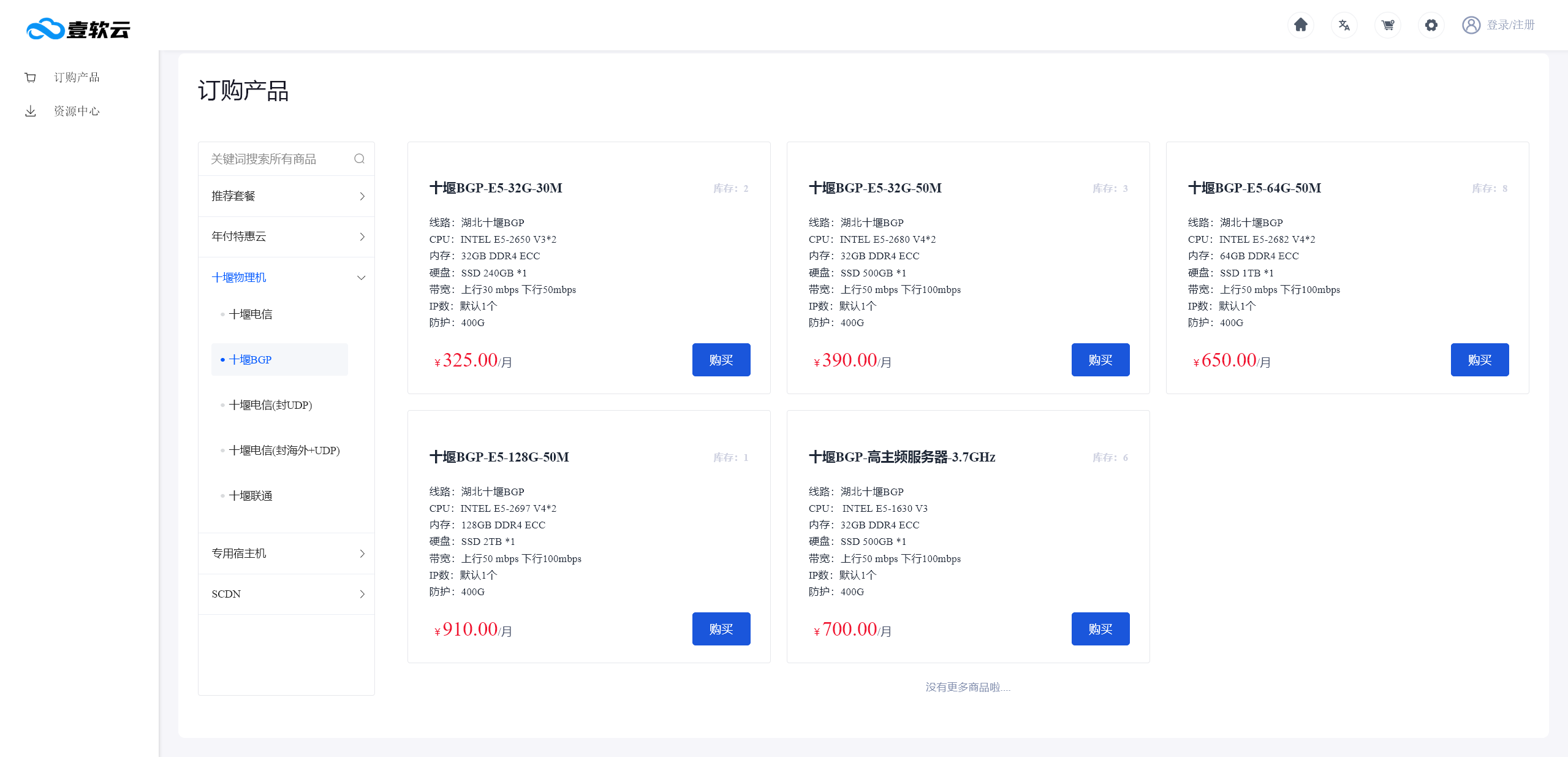Click the 壹软云 logo
1568x757 pixels.
tap(78, 29)
